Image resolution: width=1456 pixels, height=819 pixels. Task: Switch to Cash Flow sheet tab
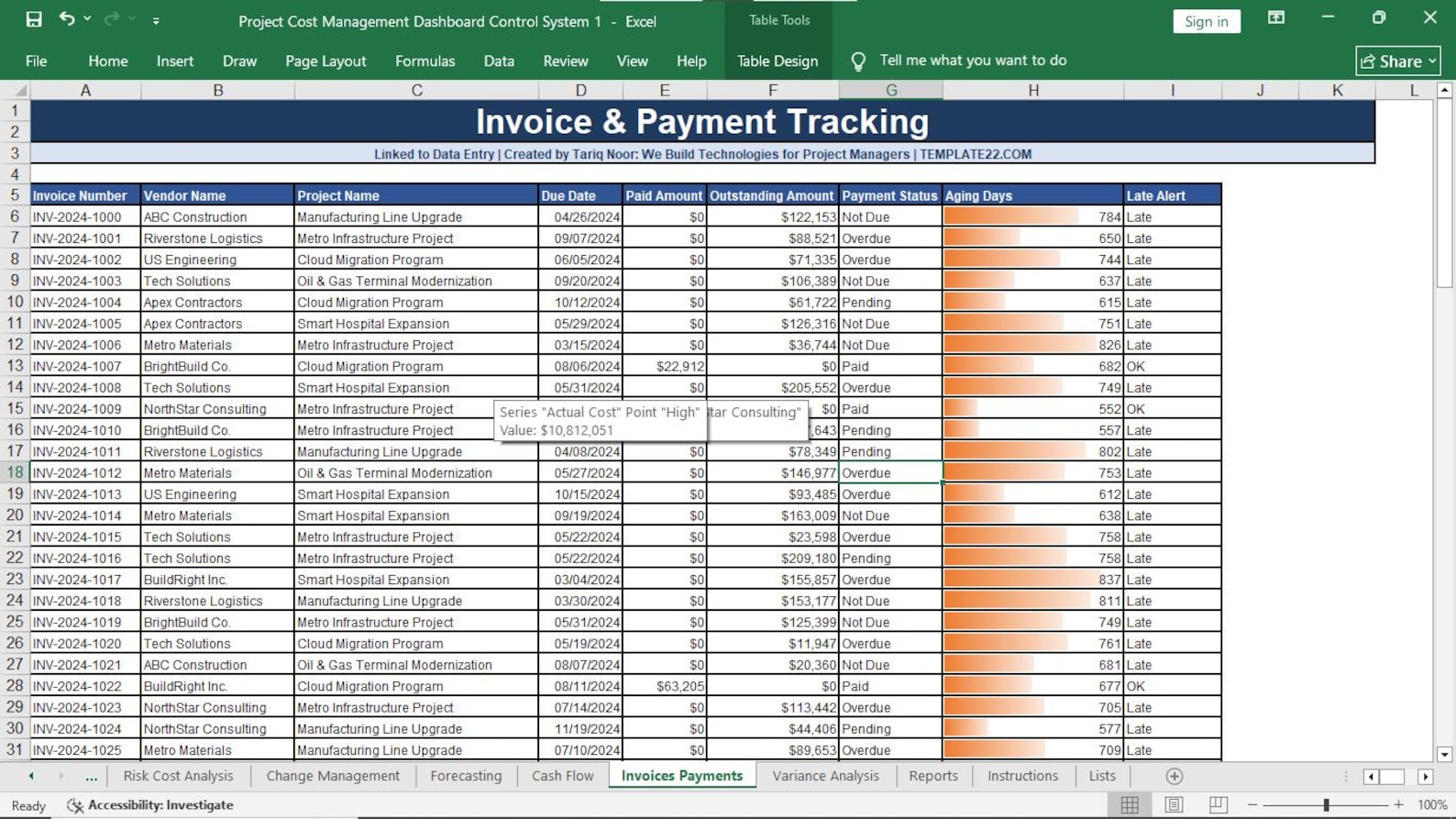point(562,776)
